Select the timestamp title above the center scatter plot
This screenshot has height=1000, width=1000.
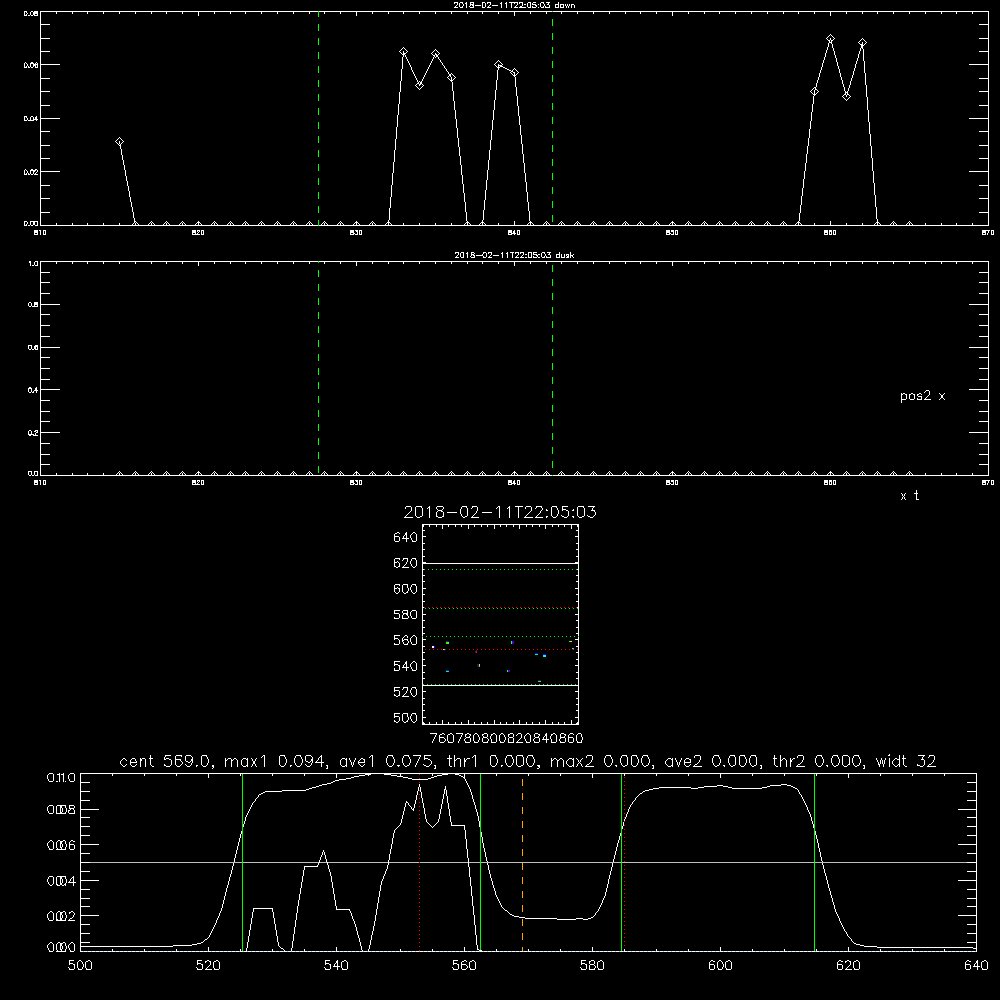(x=500, y=512)
